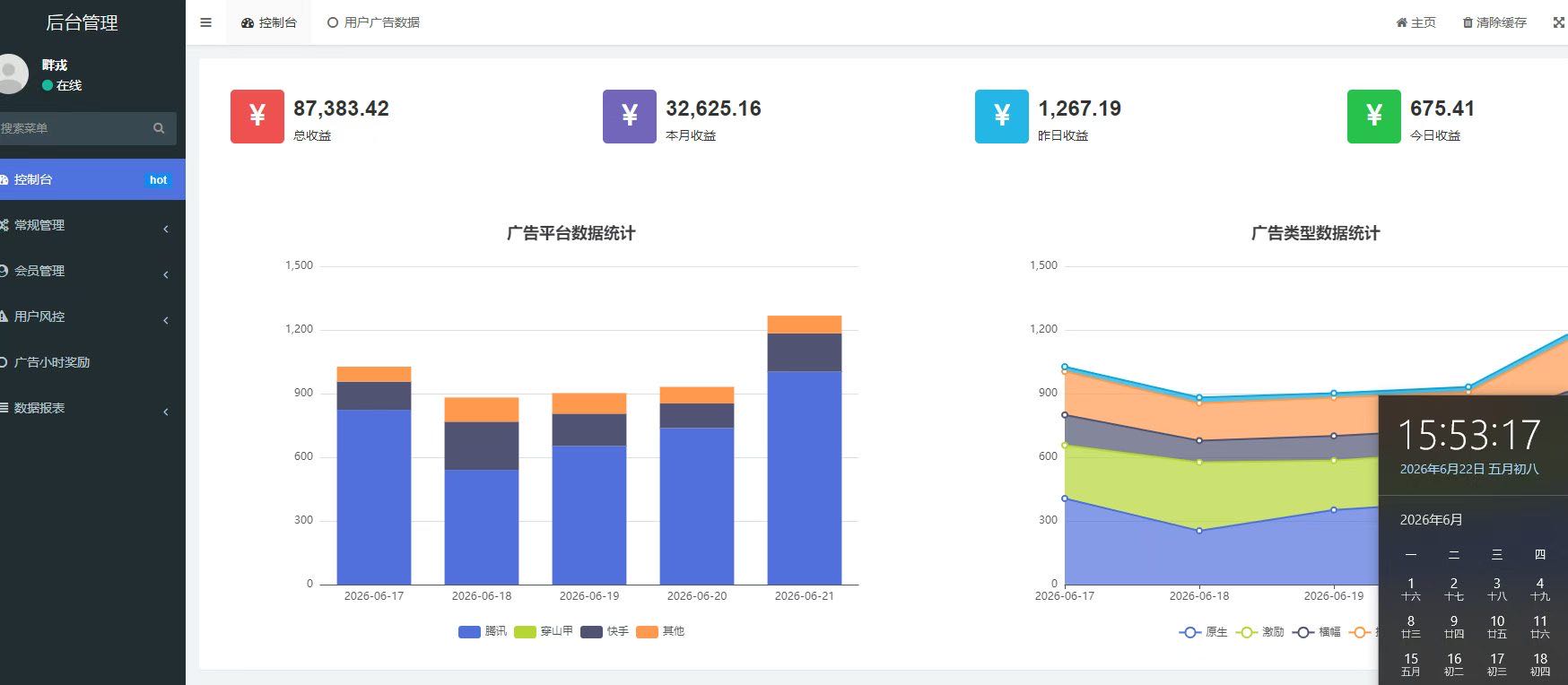This screenshot has height=685, width=1568.
Task: Click the orange 其他 segment of 2026-06-18 bar
Action: coord(482,410)
